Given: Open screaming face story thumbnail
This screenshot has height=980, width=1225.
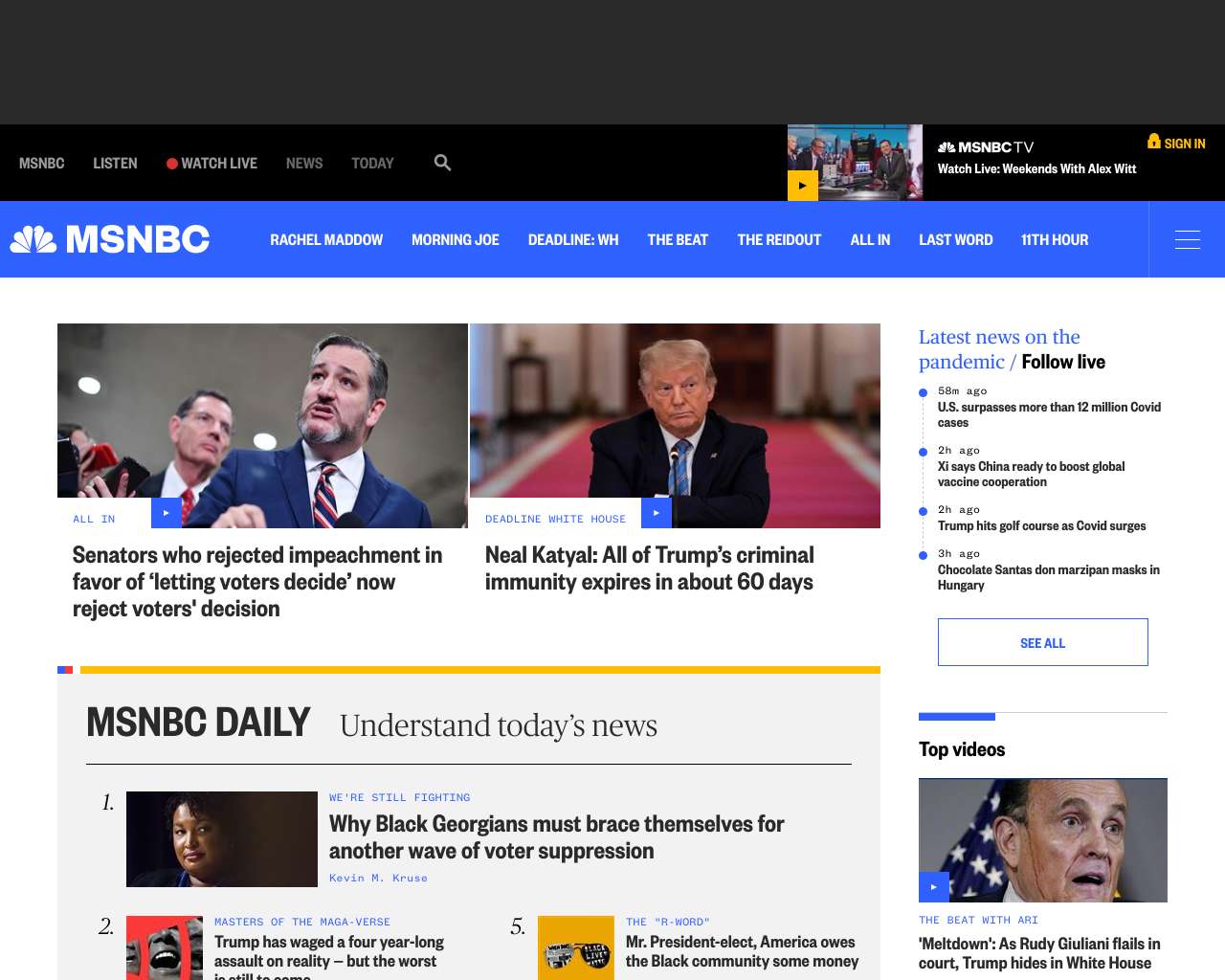Looking at the screenshot, I should tap(165, 947).
